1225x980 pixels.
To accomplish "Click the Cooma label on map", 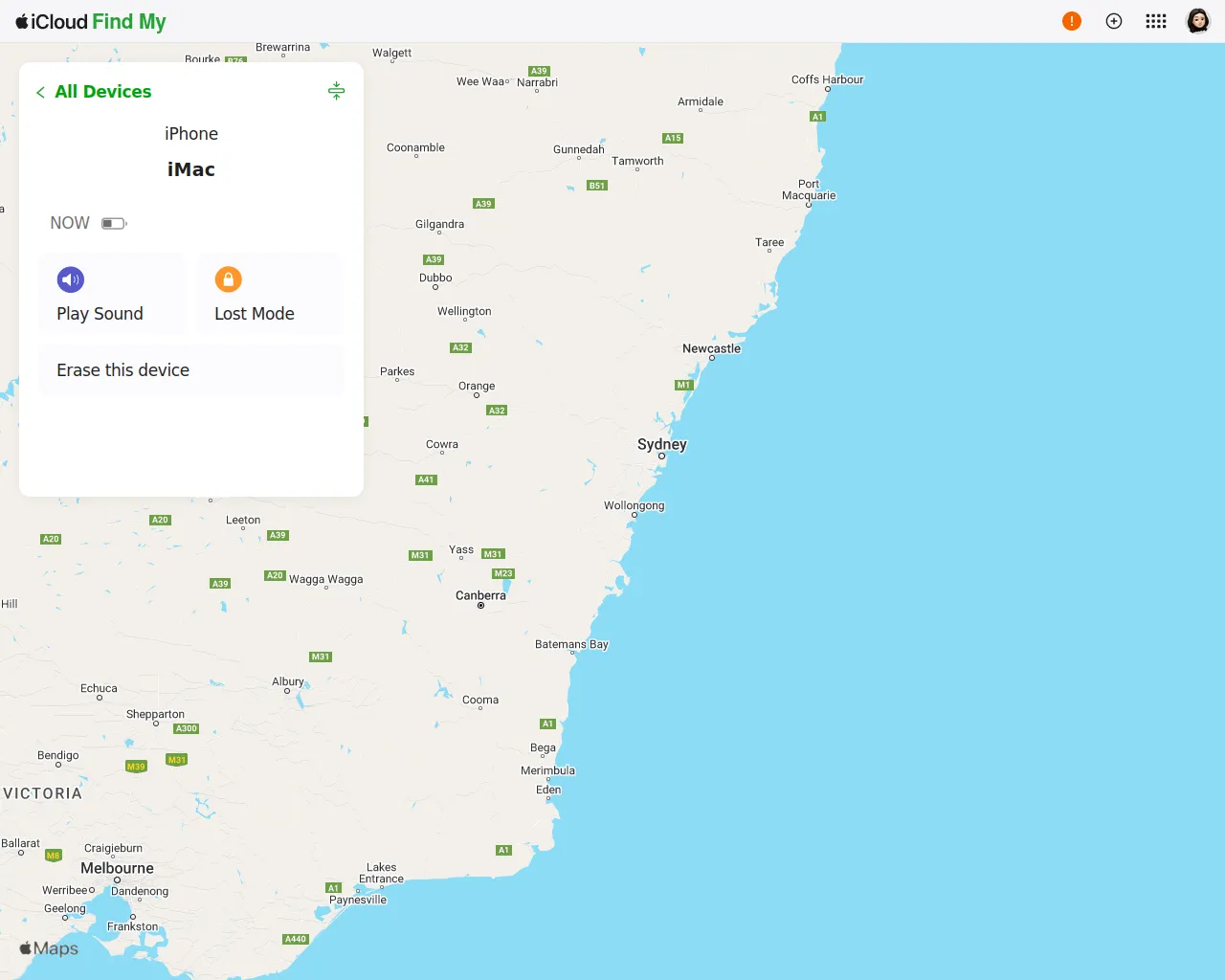I will (x=480, y=700).
